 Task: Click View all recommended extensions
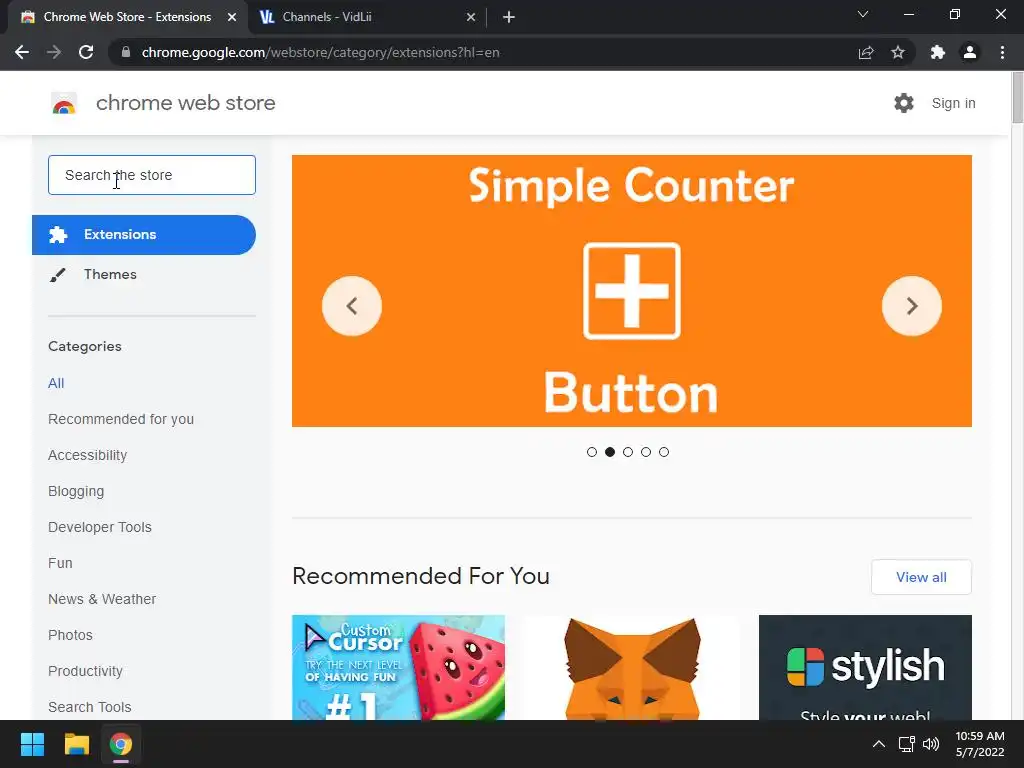tap(921, 577)
